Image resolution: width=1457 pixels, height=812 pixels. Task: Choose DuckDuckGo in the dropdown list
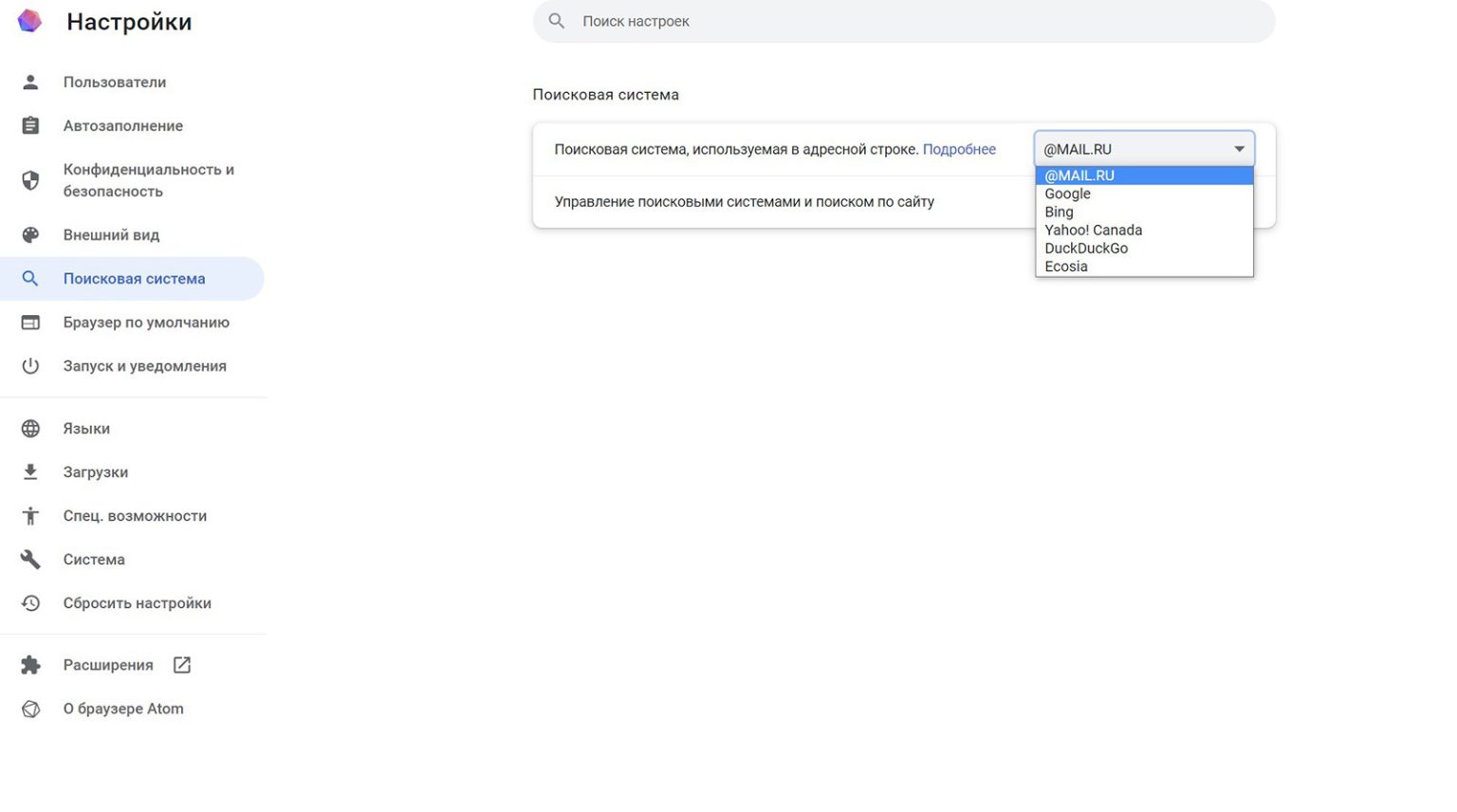(x=1085, y=249)
